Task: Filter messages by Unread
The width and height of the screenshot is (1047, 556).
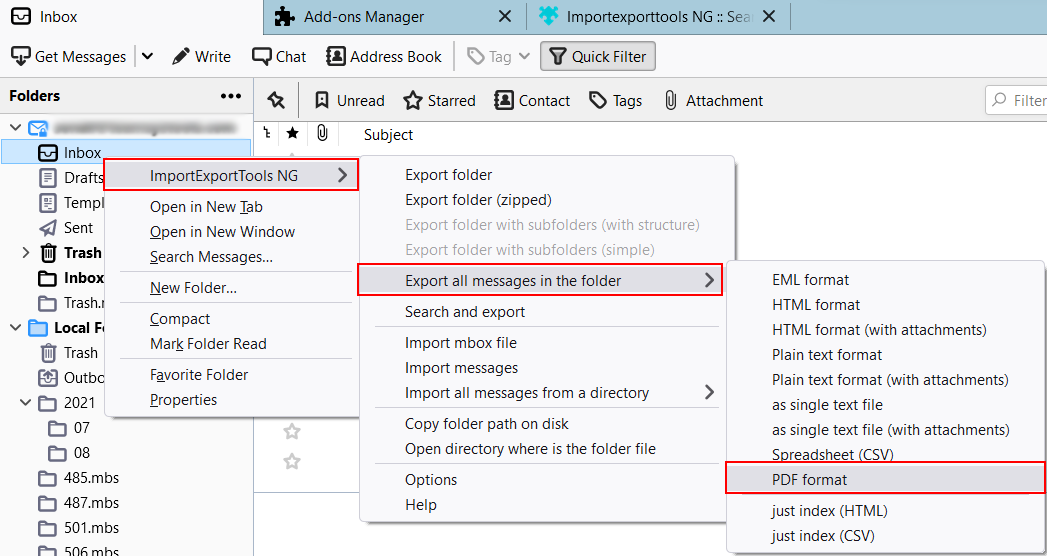Action: [x=350, y=101]
